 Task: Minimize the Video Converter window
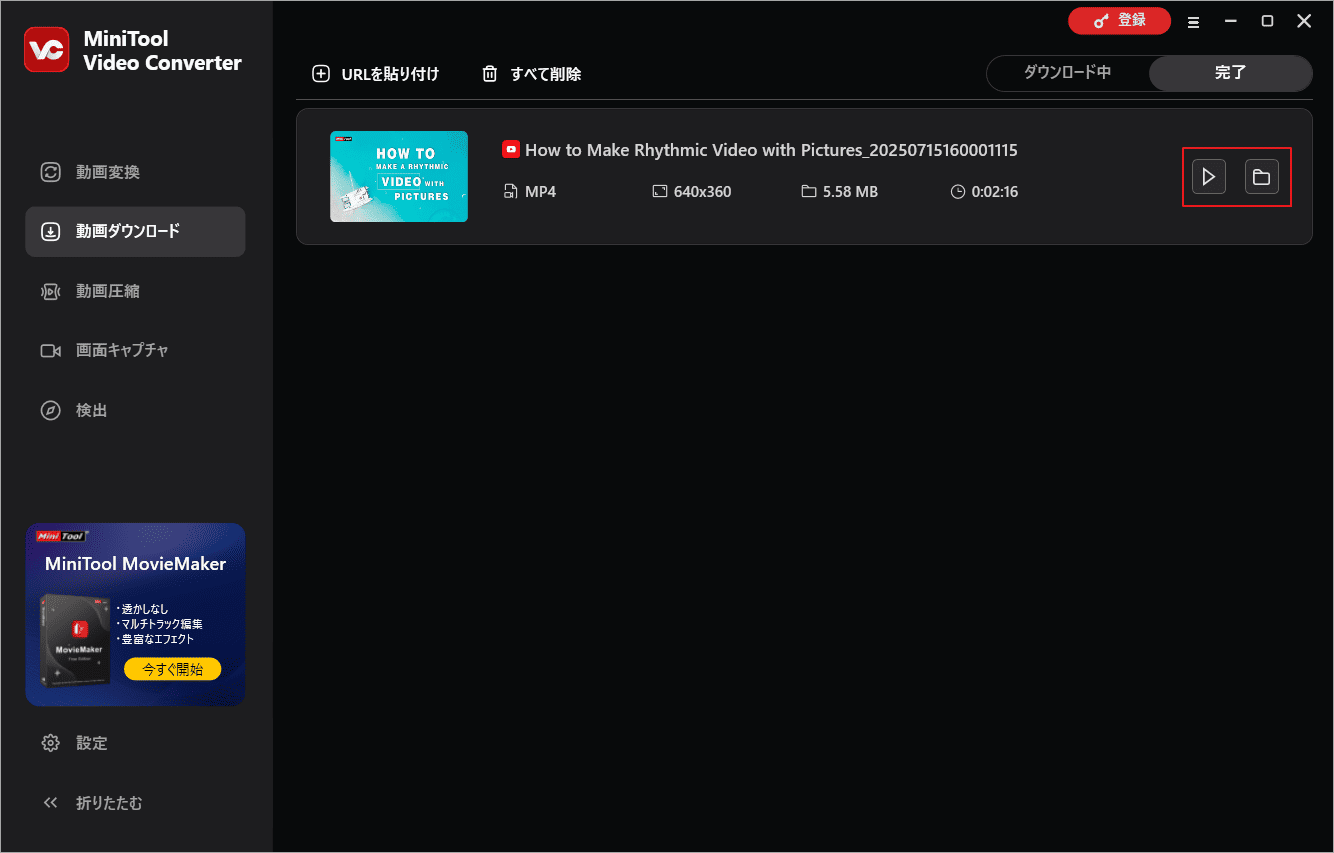coord(1230,21)
